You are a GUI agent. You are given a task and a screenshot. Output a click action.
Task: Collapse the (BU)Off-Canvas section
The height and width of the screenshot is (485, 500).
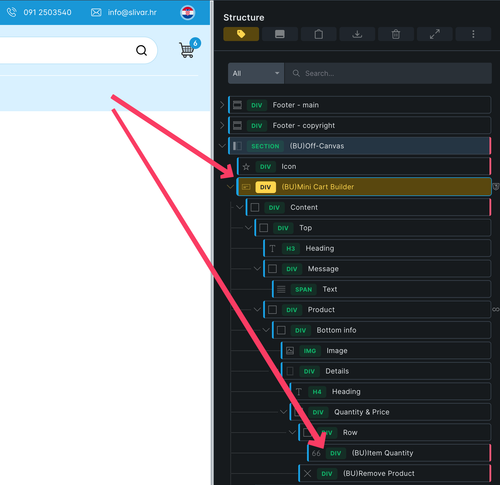point(222,146)
